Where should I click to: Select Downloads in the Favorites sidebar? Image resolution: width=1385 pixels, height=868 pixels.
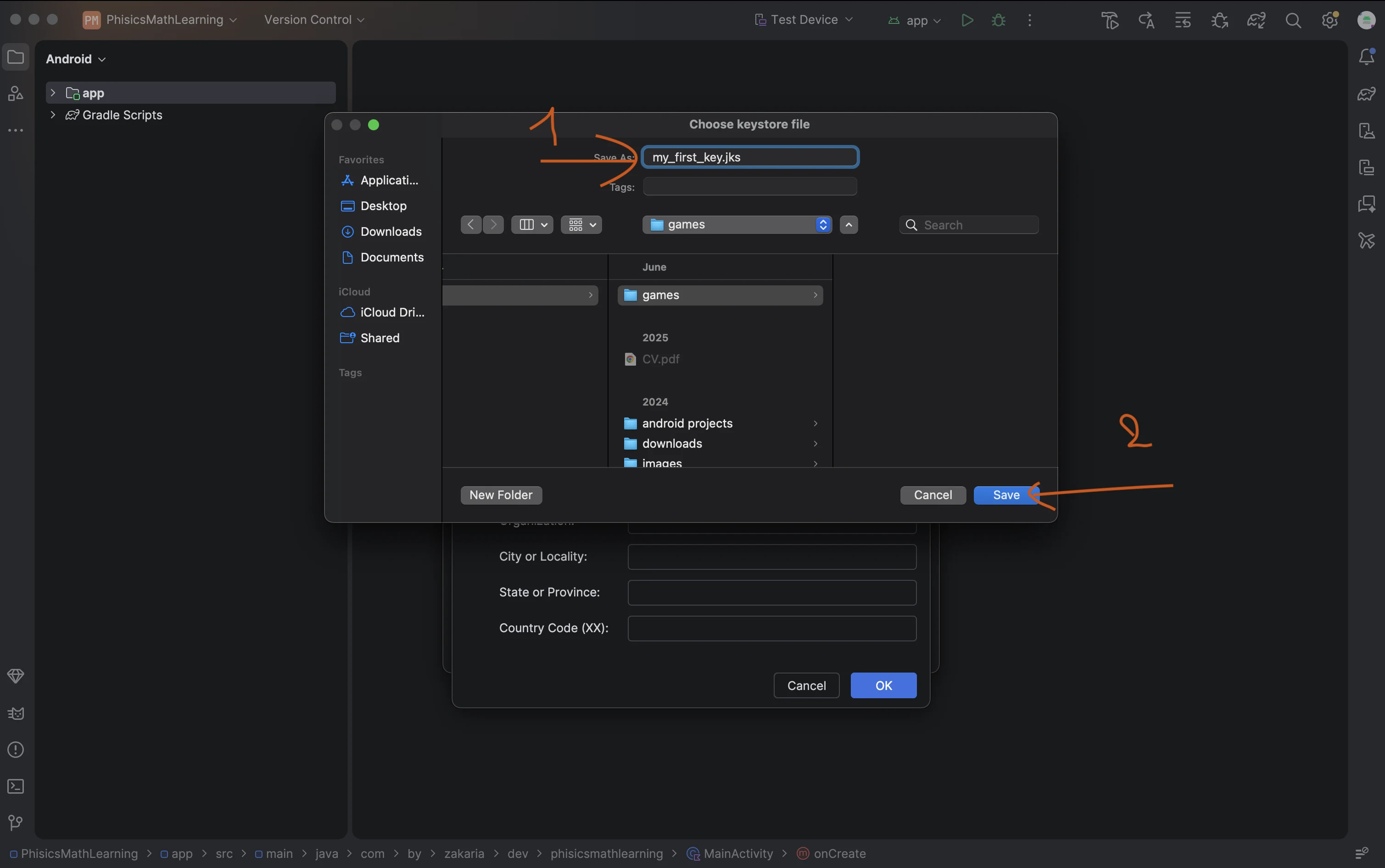click(382, 231)
